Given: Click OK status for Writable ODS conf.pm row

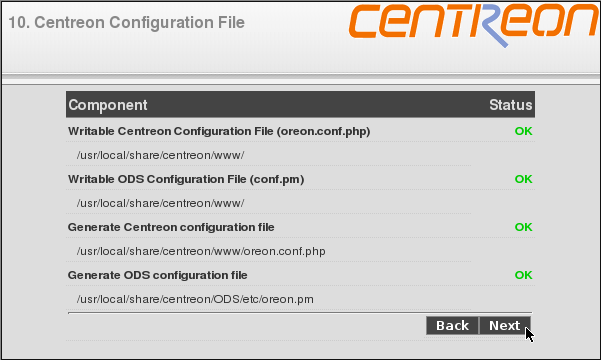Looking at the screenshot, I should (x=524, y=179).
